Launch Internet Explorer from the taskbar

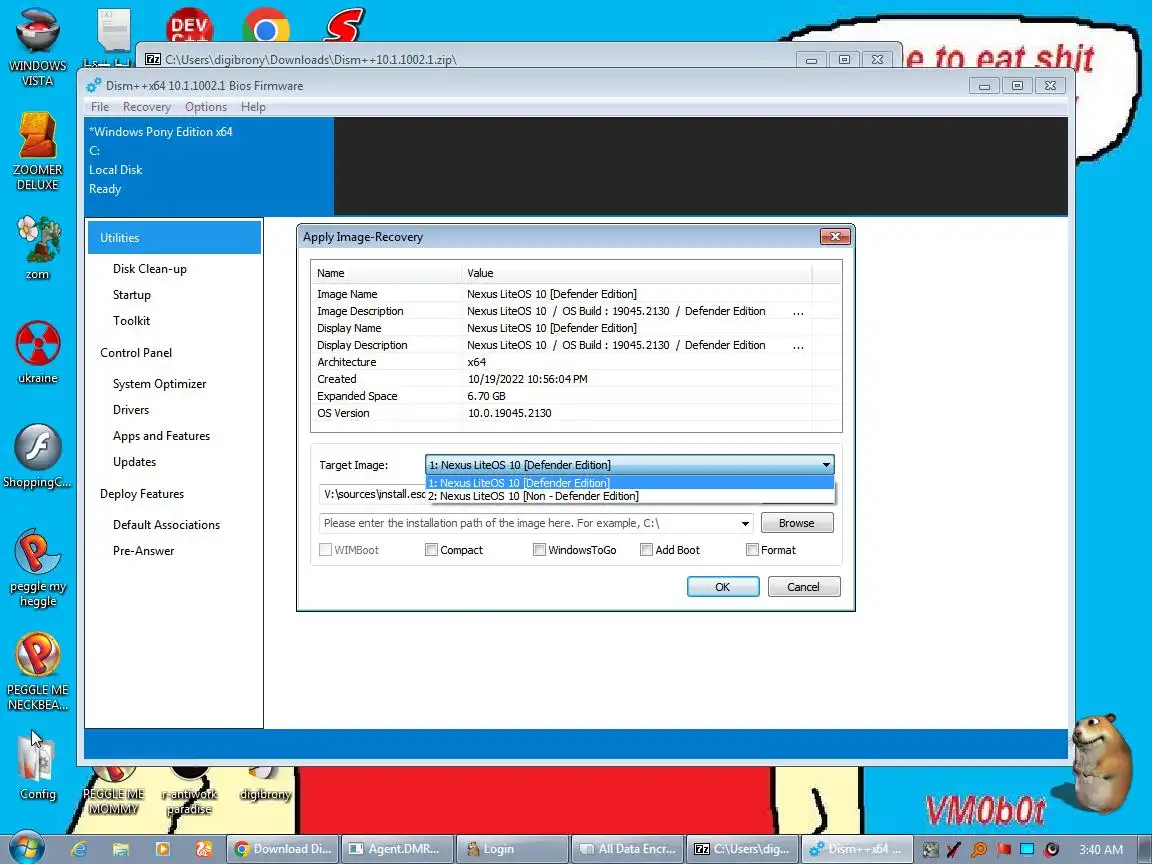(79, 849)
